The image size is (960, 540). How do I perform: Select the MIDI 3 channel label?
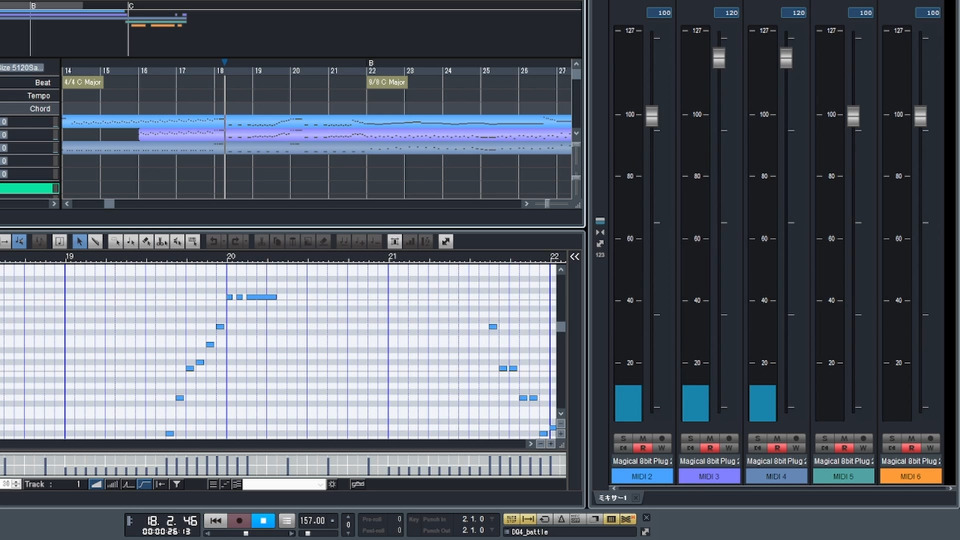pos(709,476)
